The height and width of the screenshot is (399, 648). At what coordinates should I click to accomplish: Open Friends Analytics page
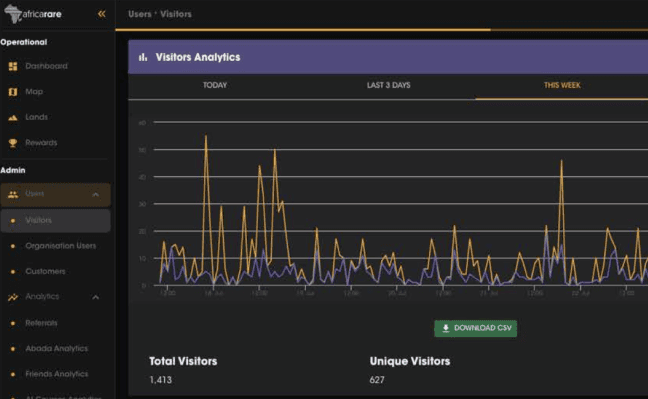tap(57, 374)
